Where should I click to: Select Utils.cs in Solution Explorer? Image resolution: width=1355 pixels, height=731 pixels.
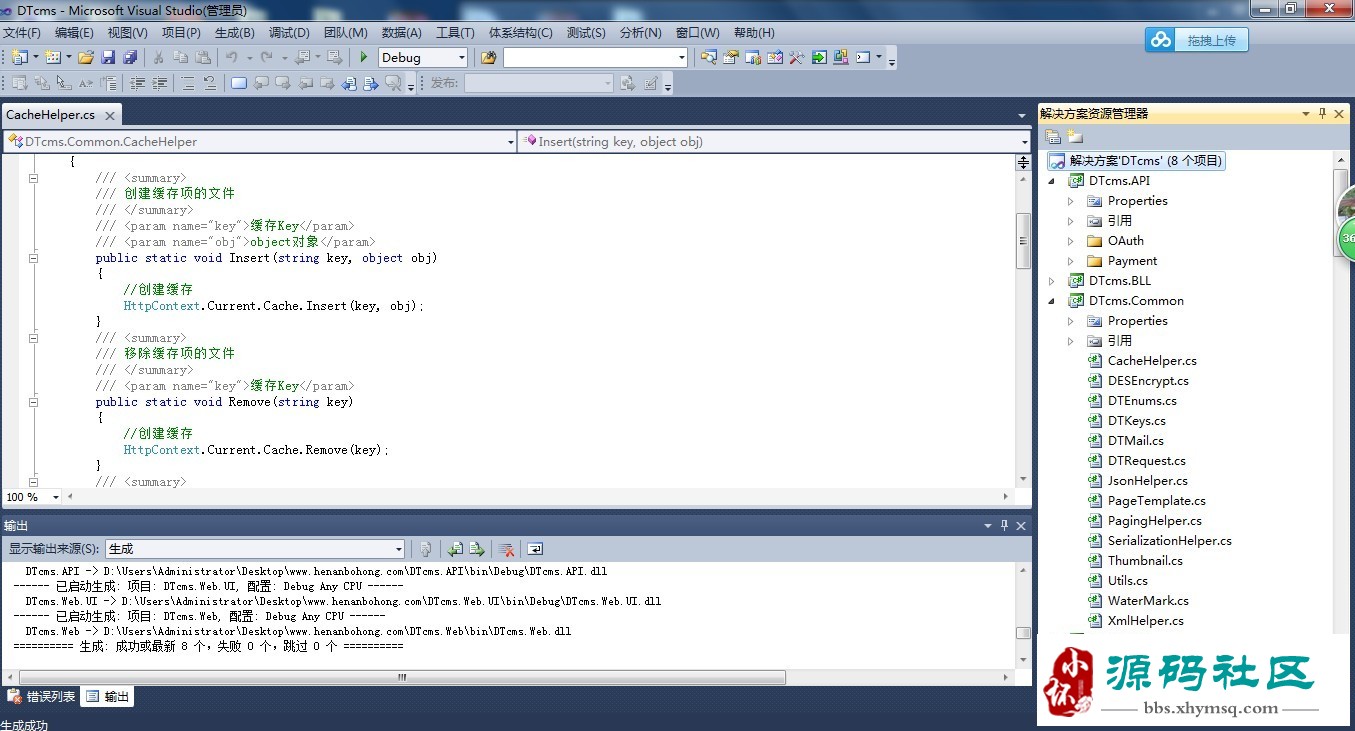(1128, 581)
